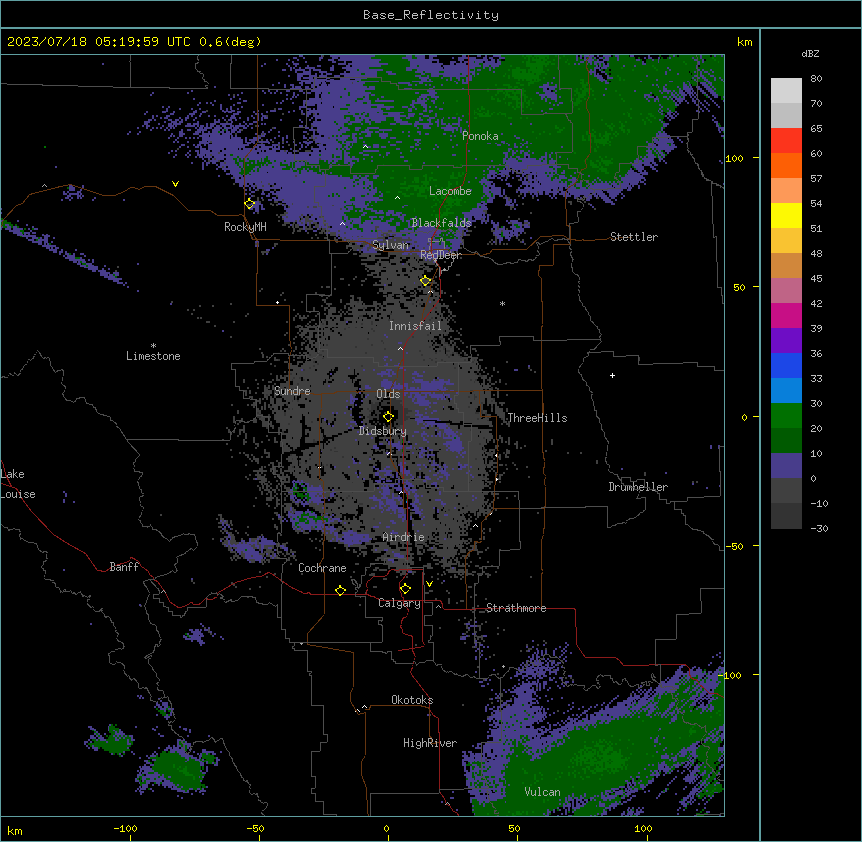Image resolution: width=862 pixels, height=842 pixels.
Task: Click the RockyMH label
Action: click(245, 227)
